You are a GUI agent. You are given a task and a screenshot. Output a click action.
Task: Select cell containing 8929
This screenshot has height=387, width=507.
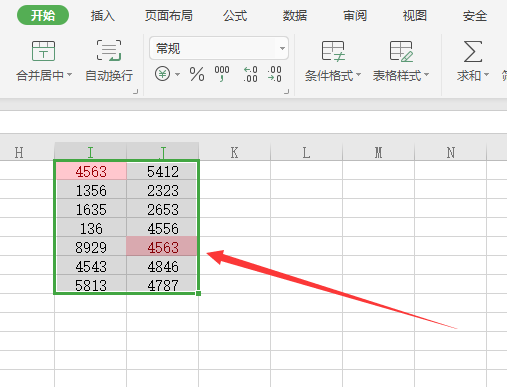[x=91, y=247]
